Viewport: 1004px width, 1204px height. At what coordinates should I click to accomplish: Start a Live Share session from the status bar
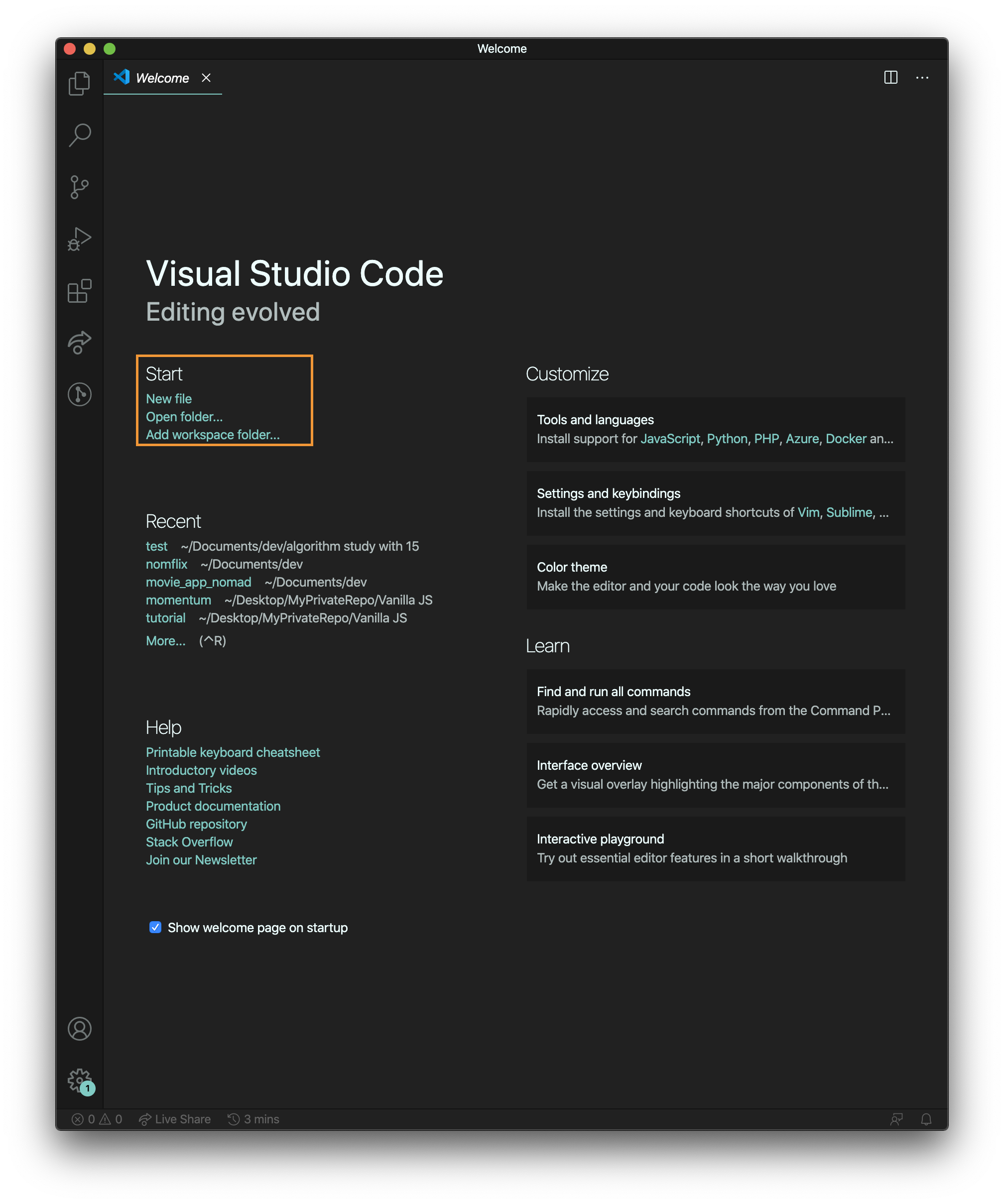click(x=175, y=1119)
